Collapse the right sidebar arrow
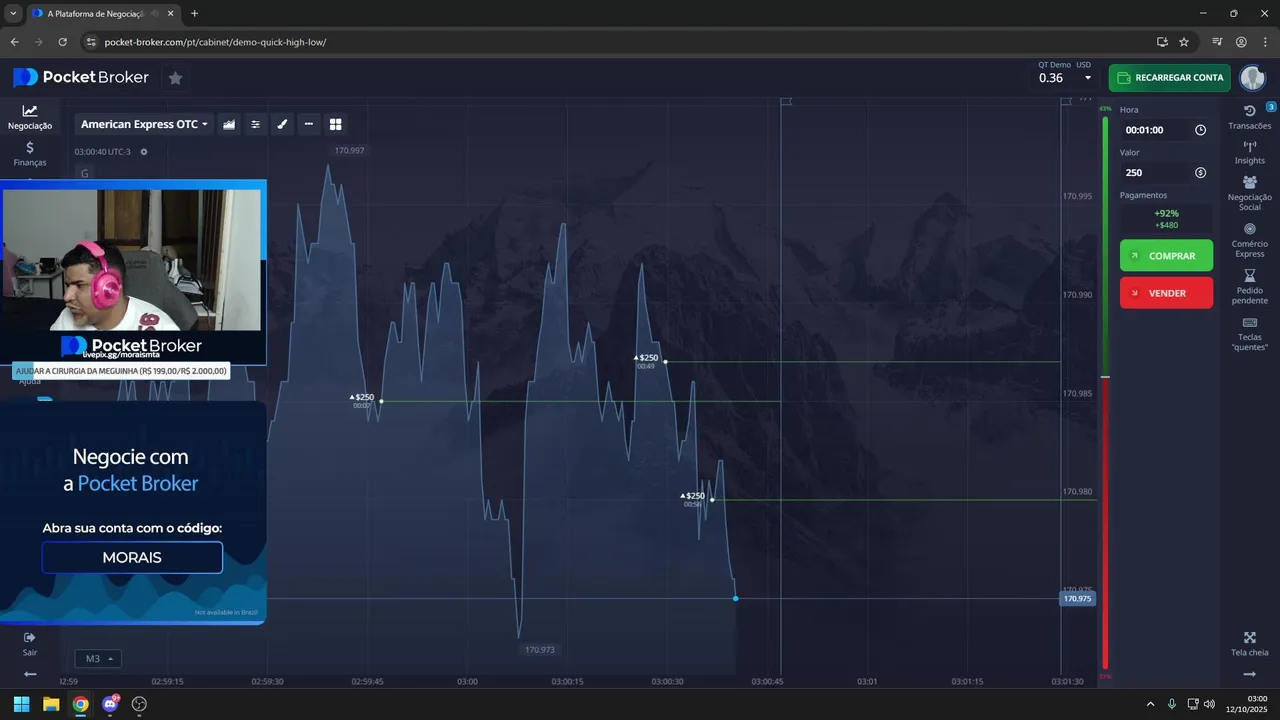 1250,674
